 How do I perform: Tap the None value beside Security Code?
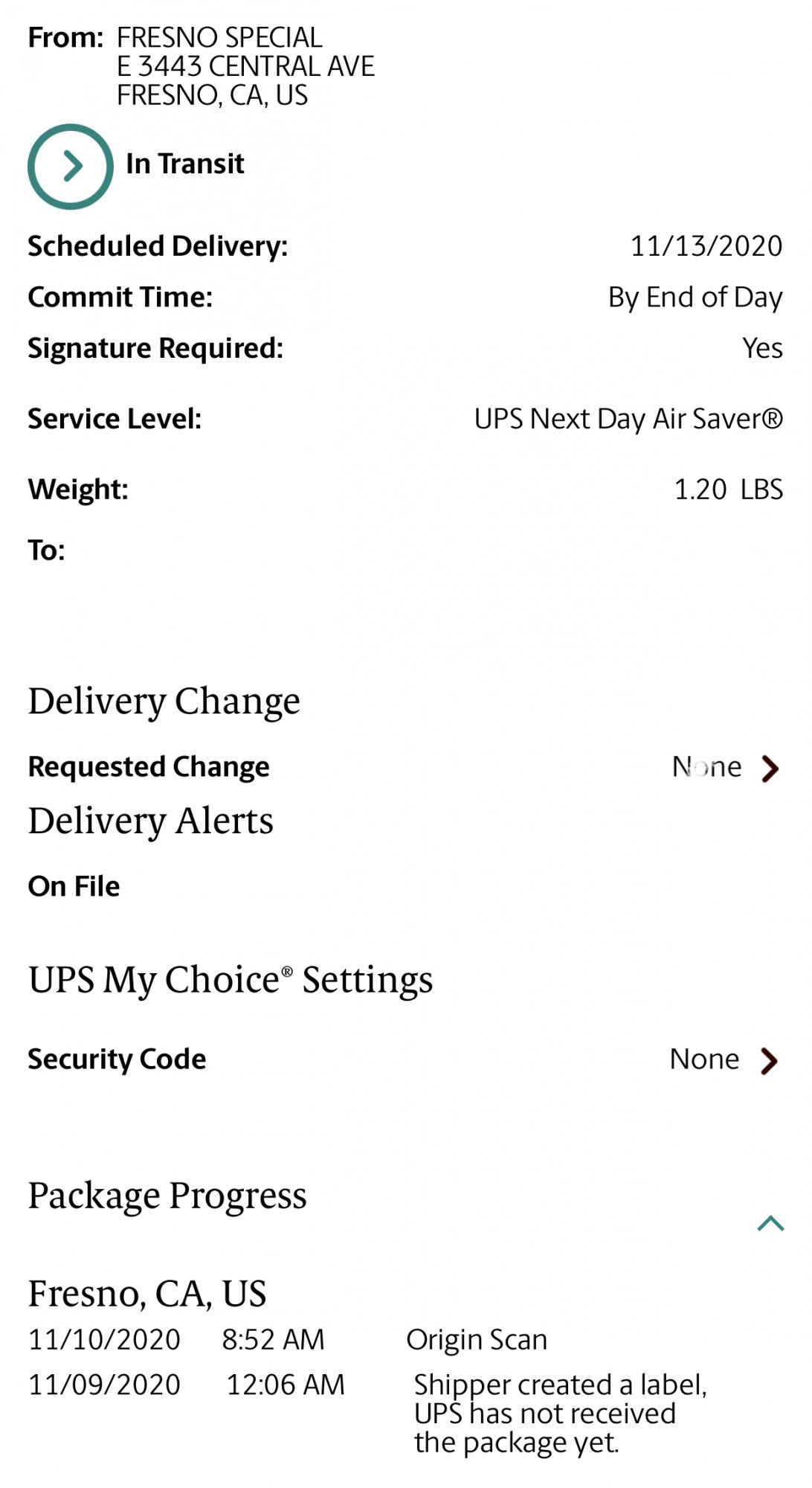704,1059
